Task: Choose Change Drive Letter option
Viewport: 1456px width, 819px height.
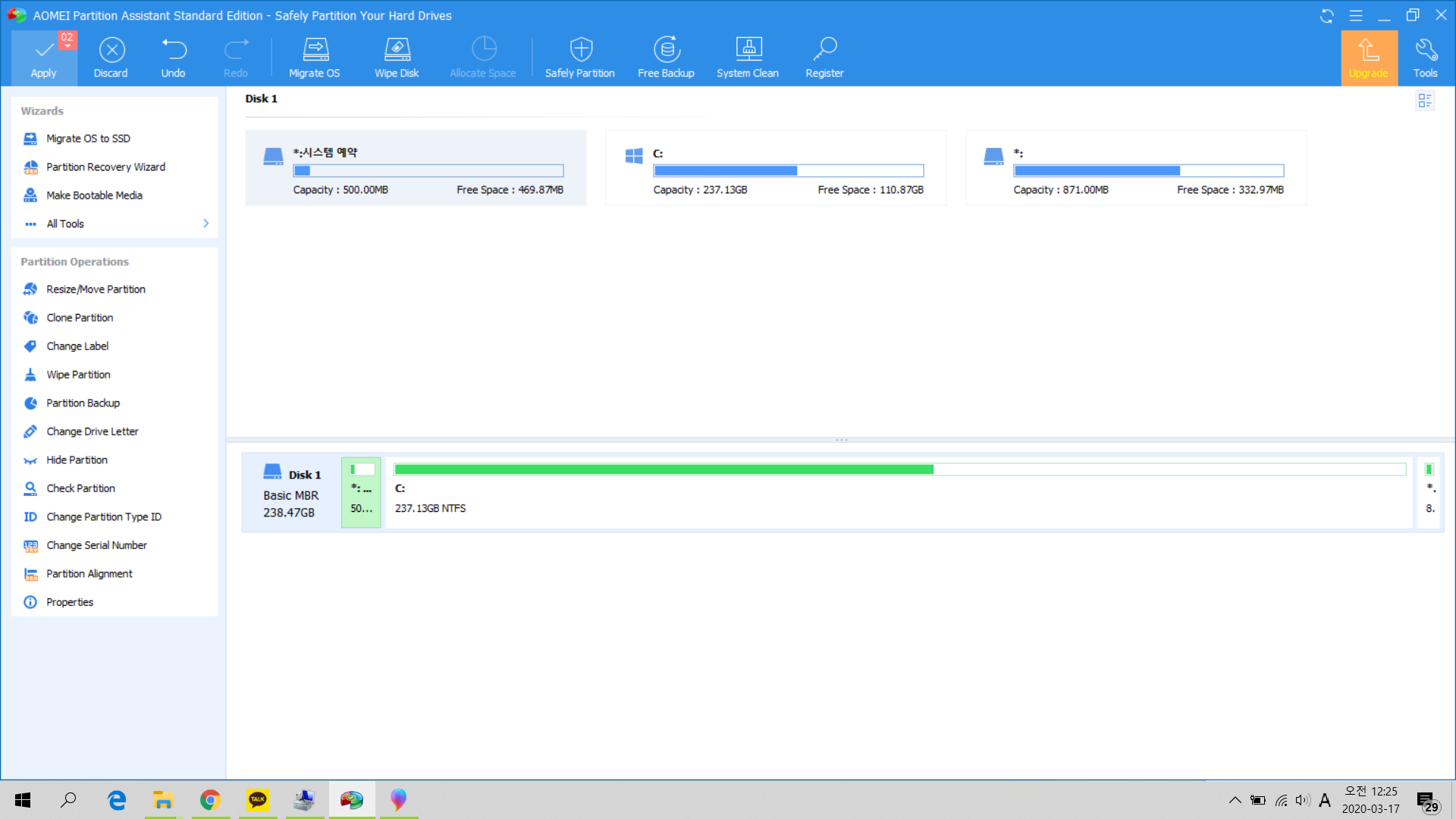Action: tap(93, 431)
